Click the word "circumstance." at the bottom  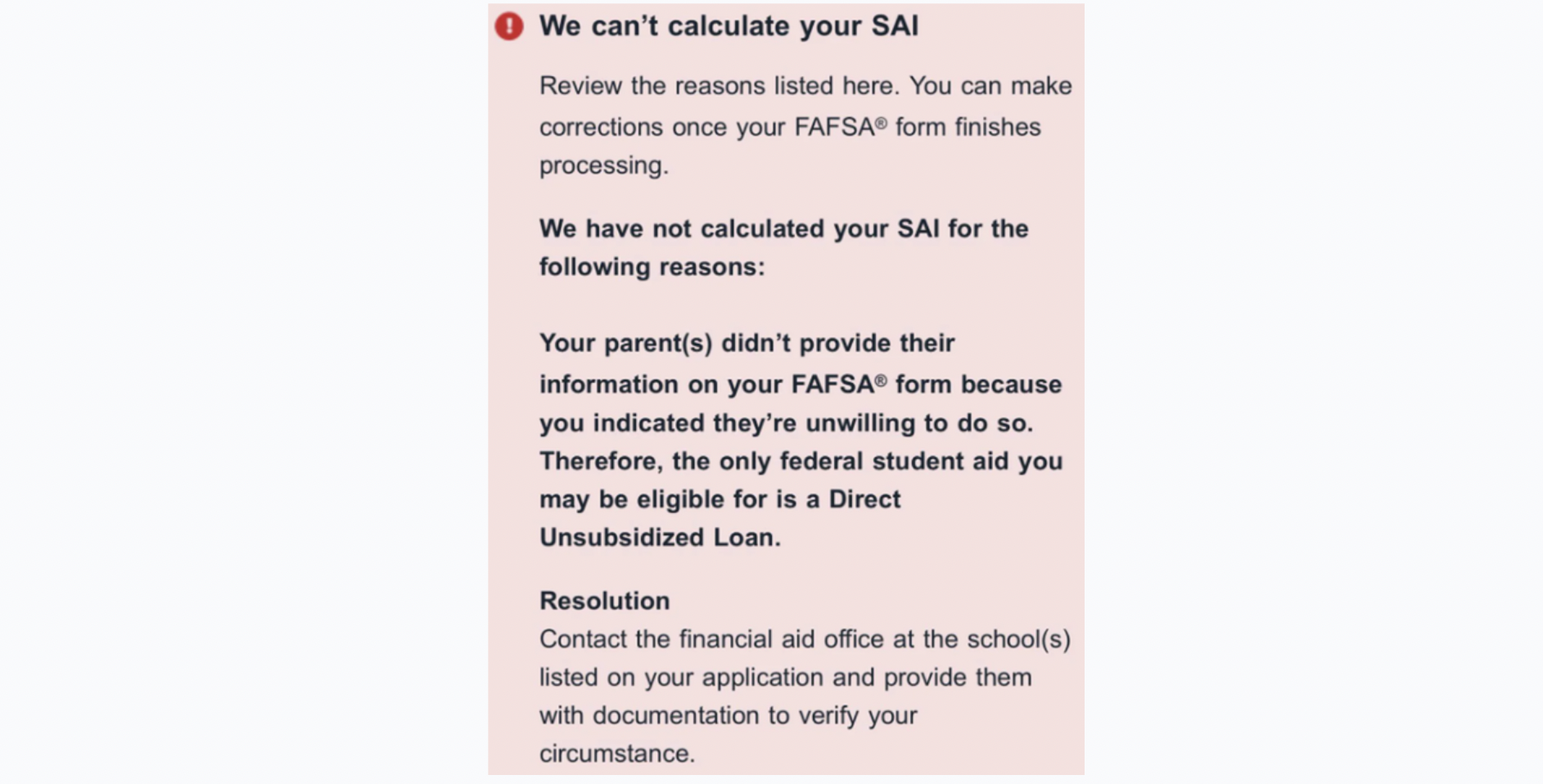point(616,754)
